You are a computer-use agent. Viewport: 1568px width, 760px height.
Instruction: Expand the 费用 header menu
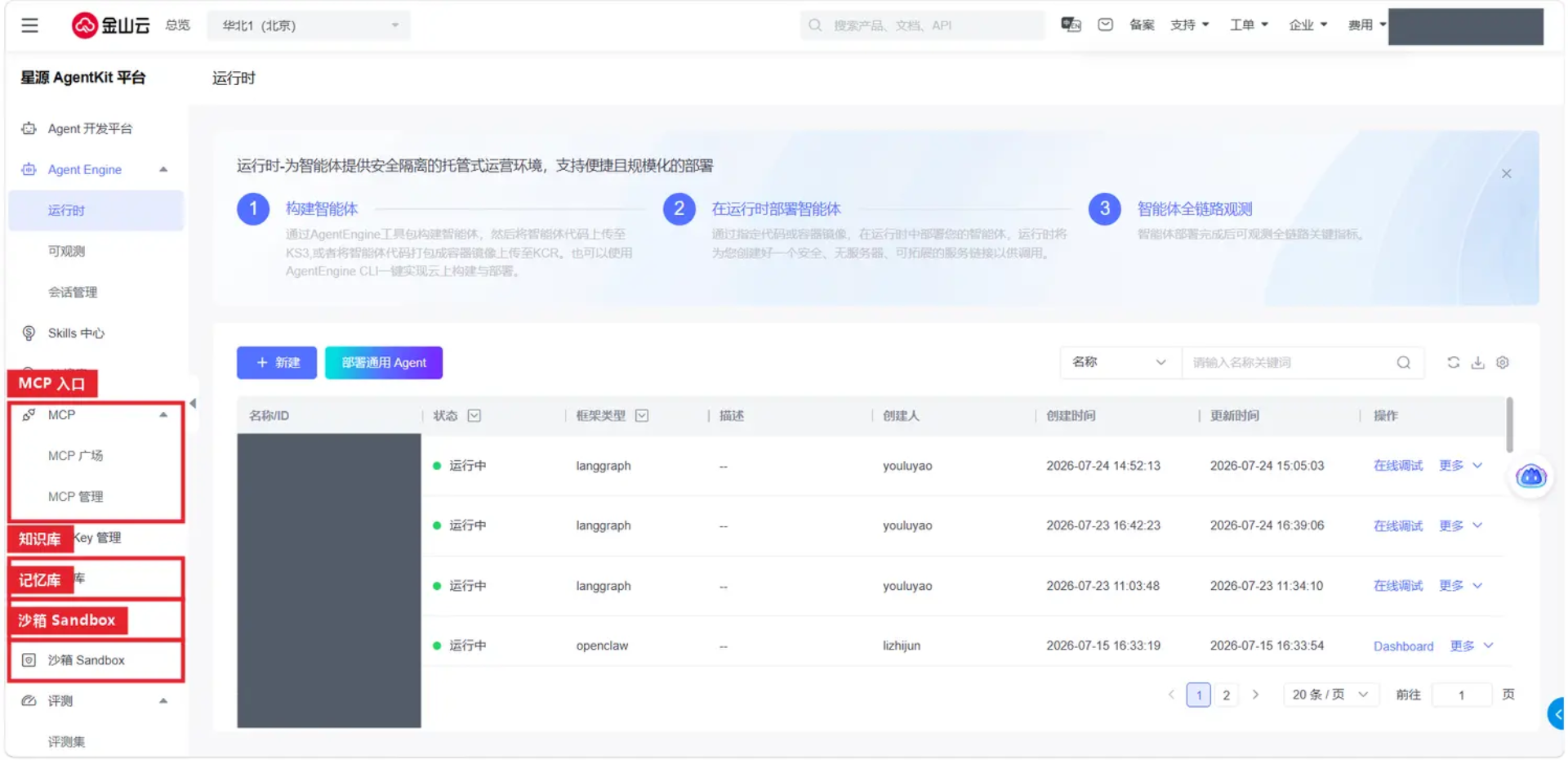tap(1367, 25)
